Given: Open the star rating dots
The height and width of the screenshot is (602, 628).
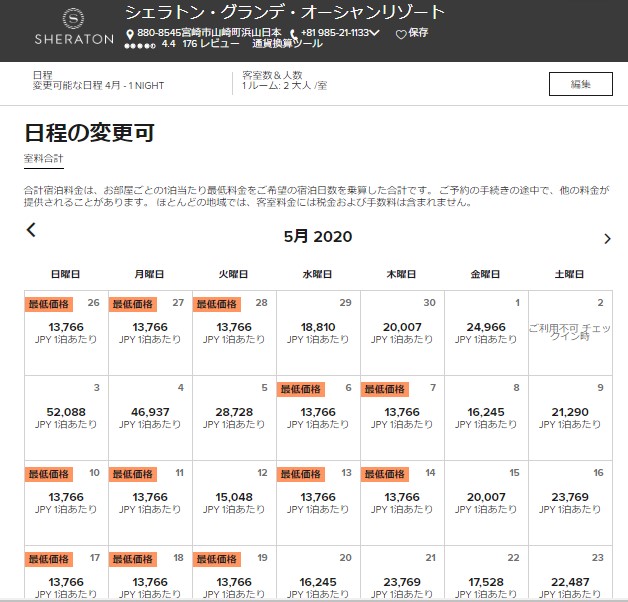Looking at the screenshot, I should click(x=139, y=46).
